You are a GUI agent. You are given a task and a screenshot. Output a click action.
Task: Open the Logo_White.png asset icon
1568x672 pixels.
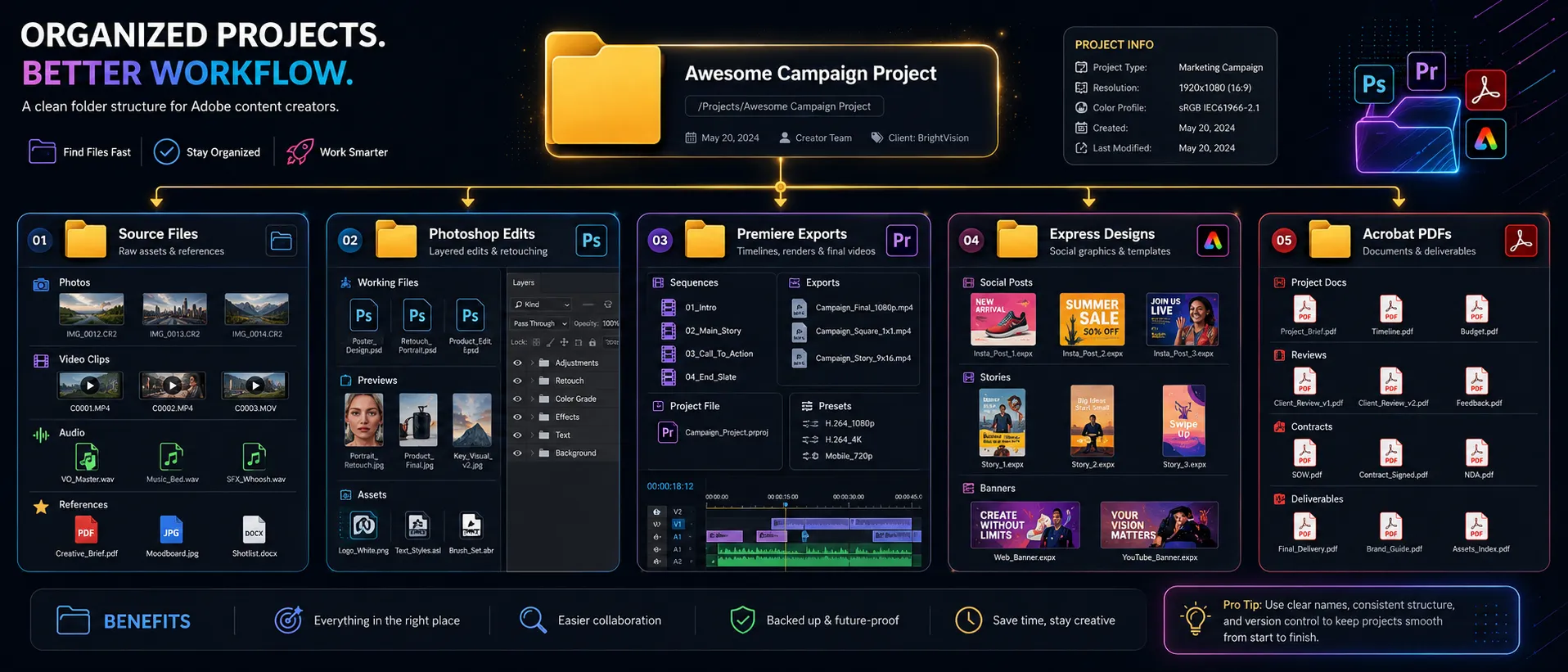point(363,525)
